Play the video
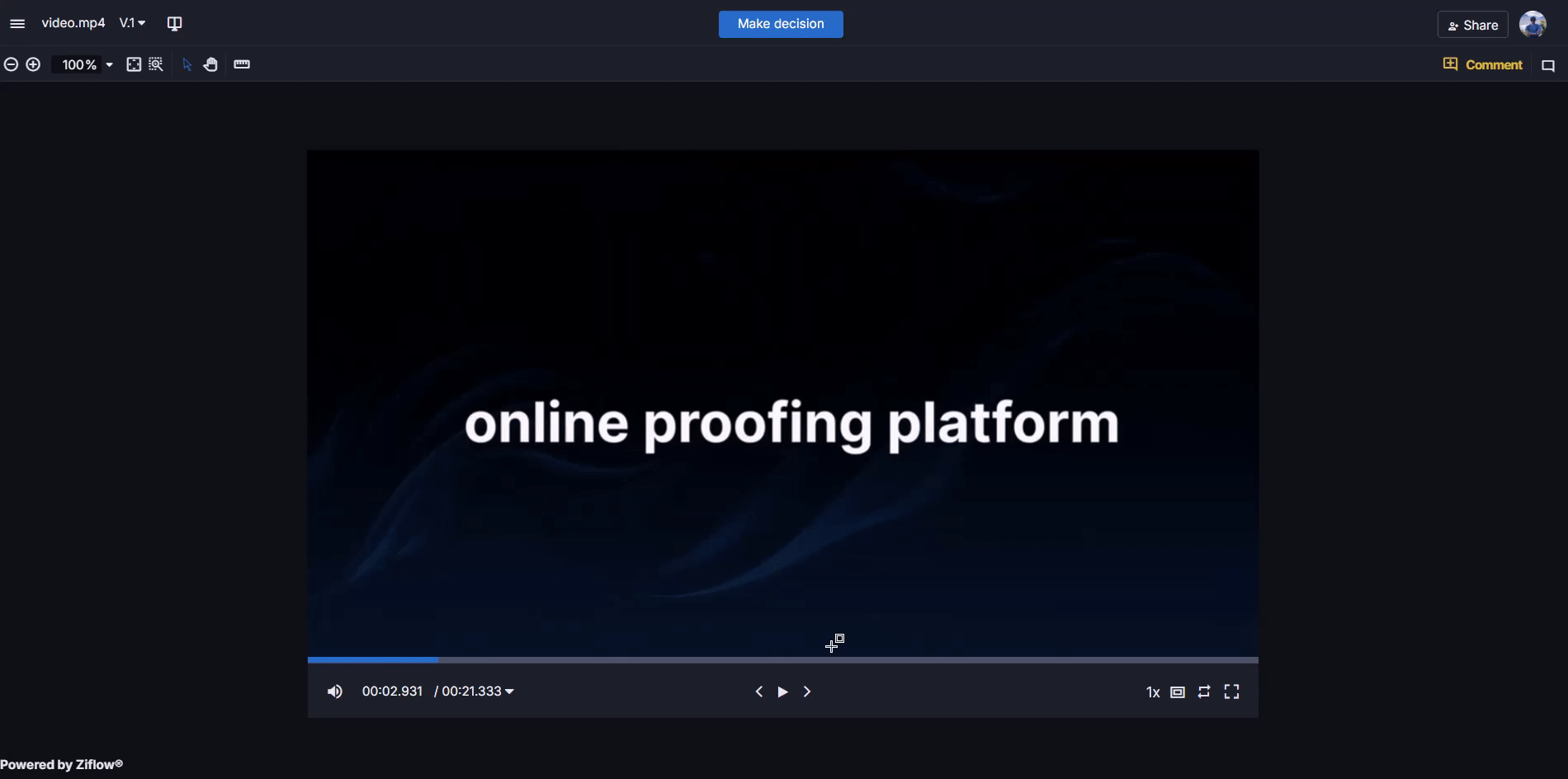 click(x=782, y=692)
